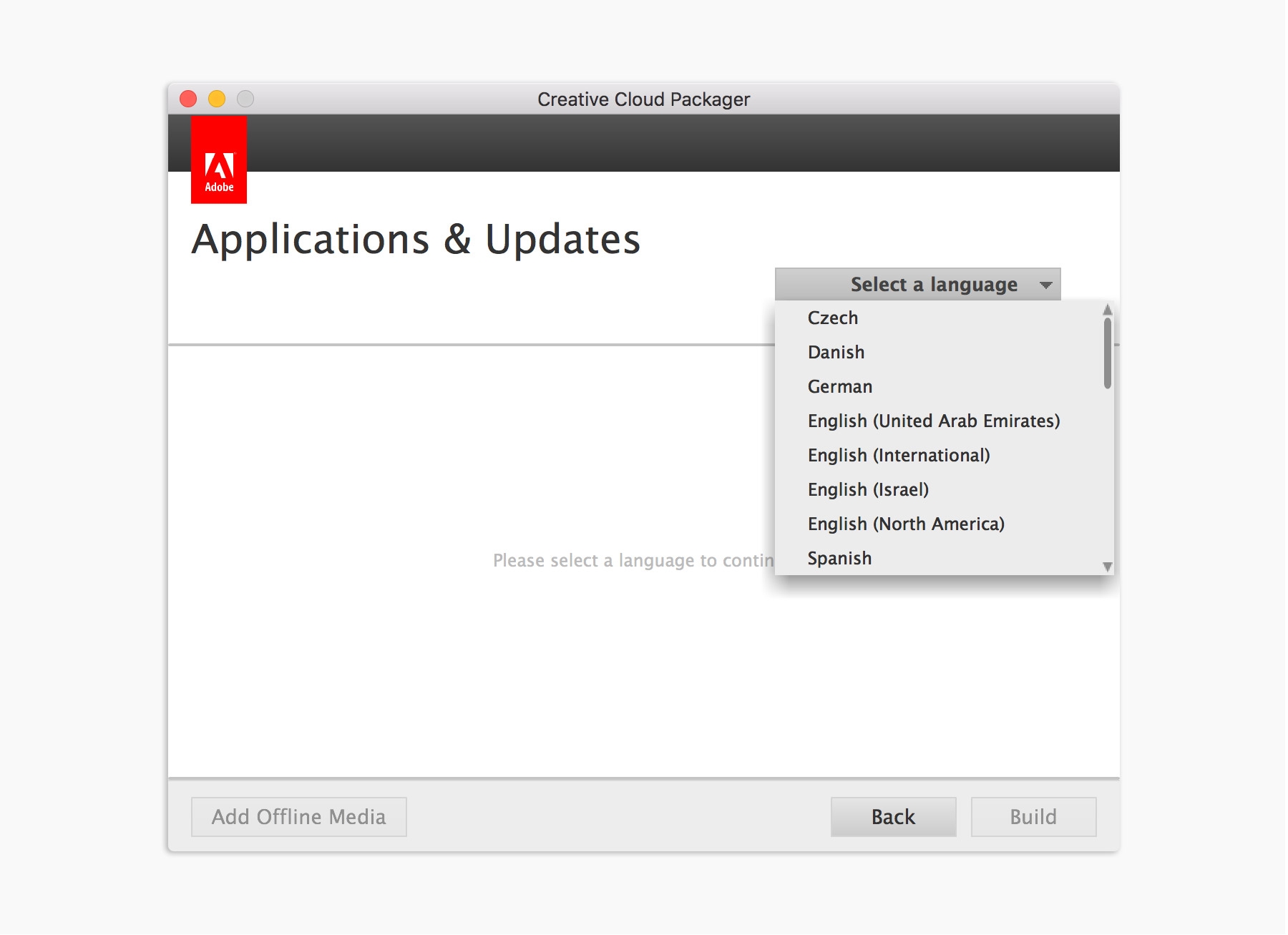Screen dimensions: 1288x935
Task: Click the dropdown arrow beside Select a language
Action: pyautogui.click(x=1047, y=284)
